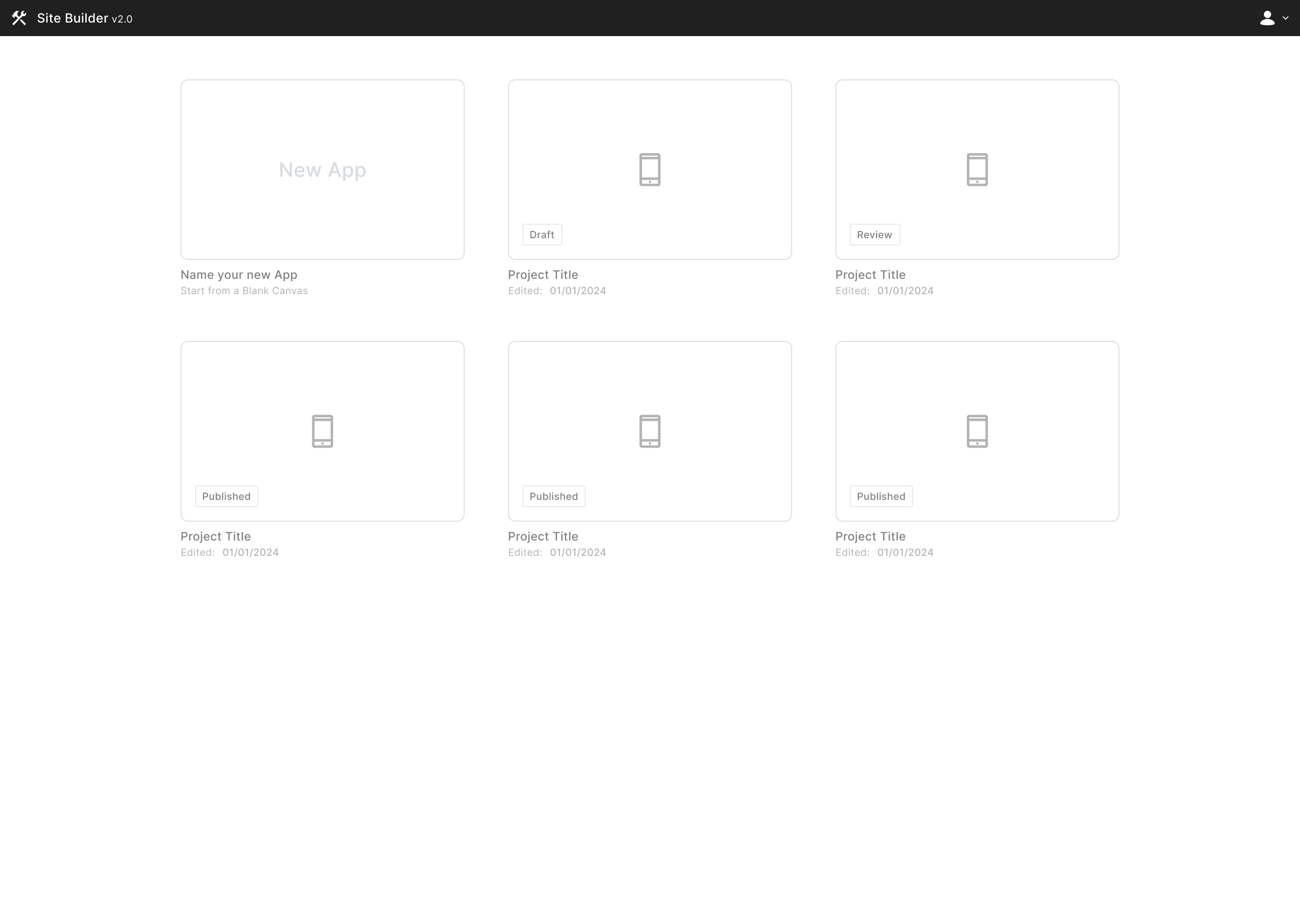Screen dimensions: 1300x924
Task: Click 'Name your new App' title
Action: [238, 275]
